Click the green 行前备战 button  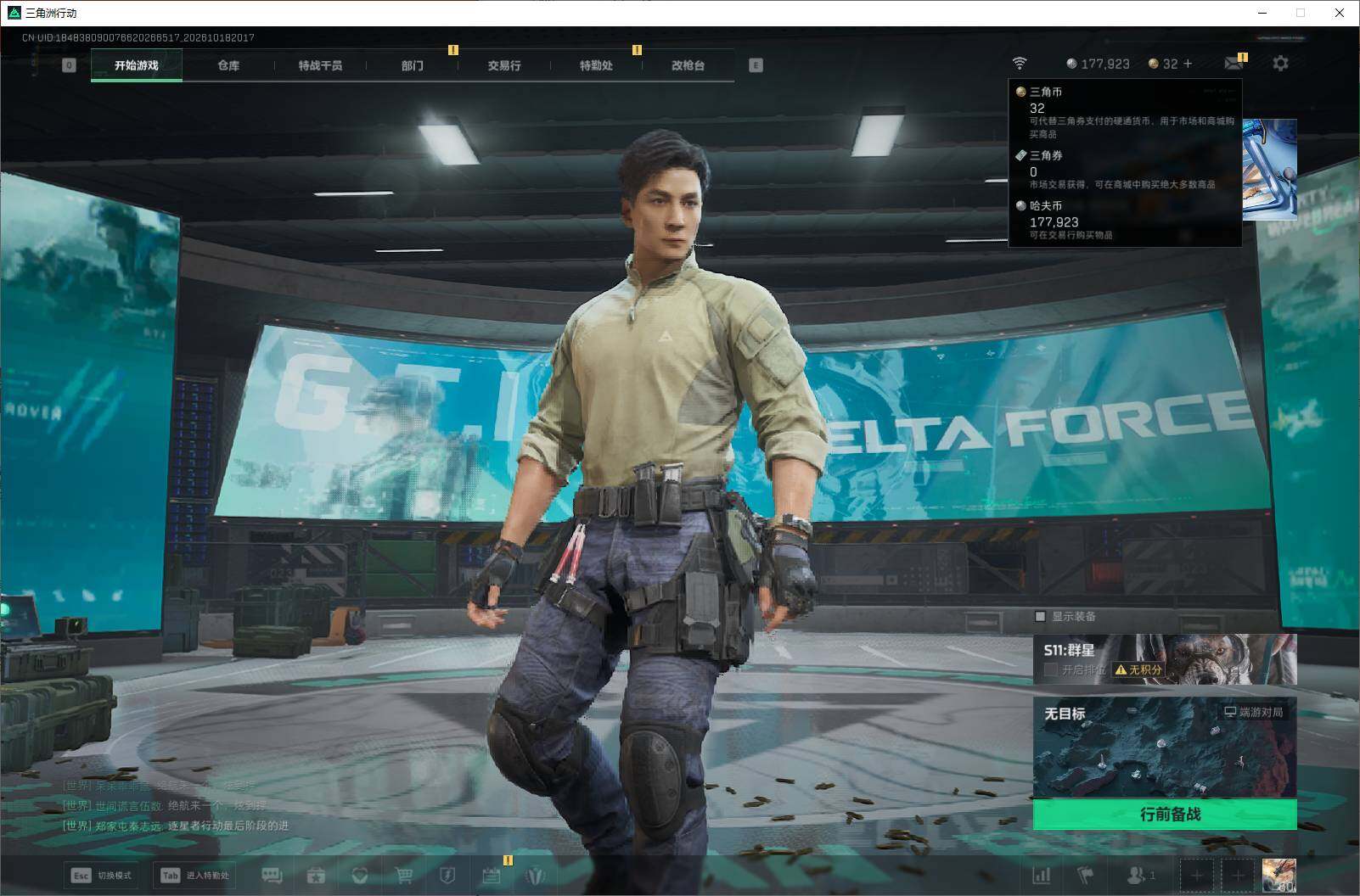[x=1165, y=815]
